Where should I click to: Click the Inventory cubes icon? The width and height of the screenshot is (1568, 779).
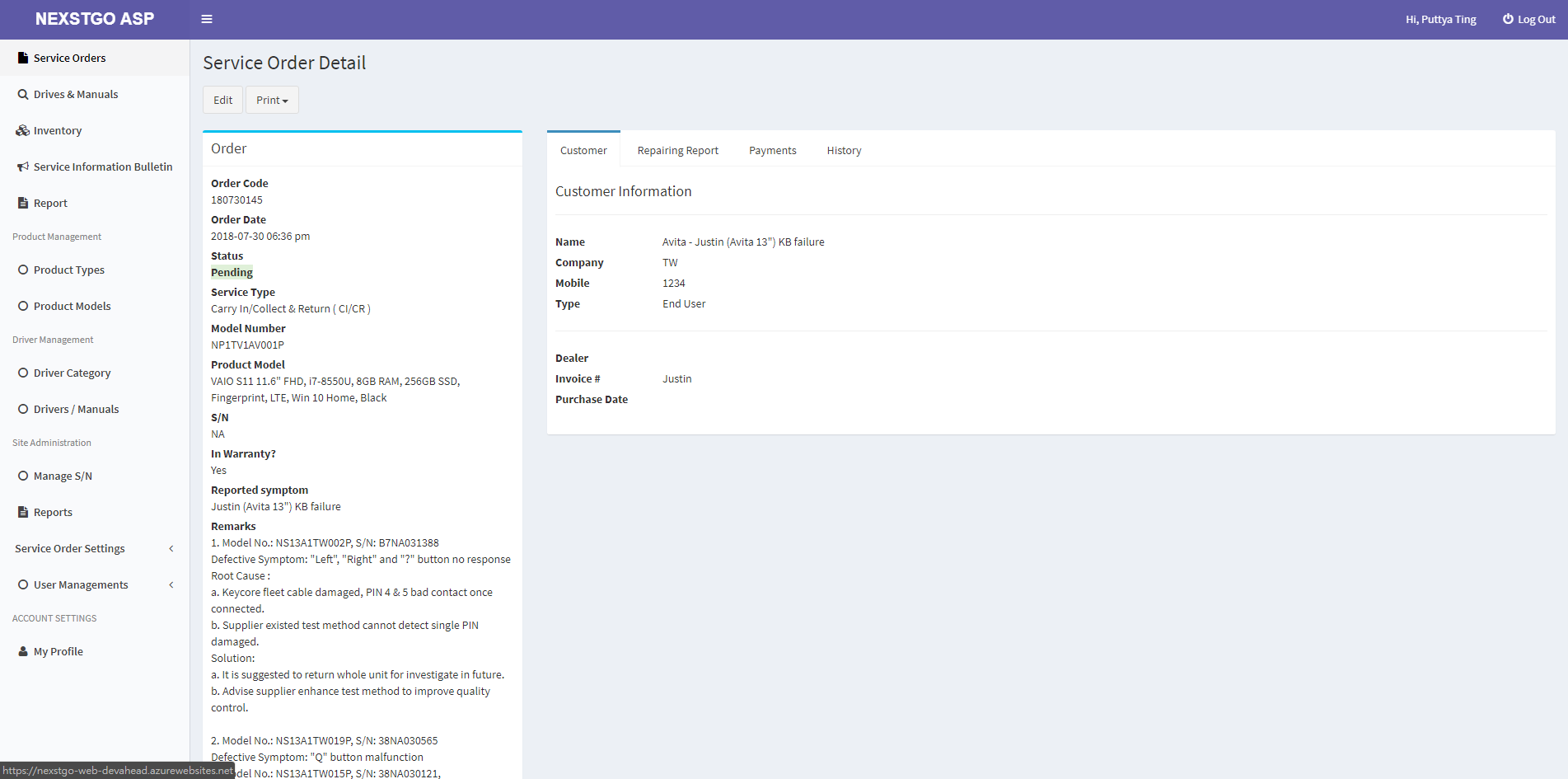[23, 130]
